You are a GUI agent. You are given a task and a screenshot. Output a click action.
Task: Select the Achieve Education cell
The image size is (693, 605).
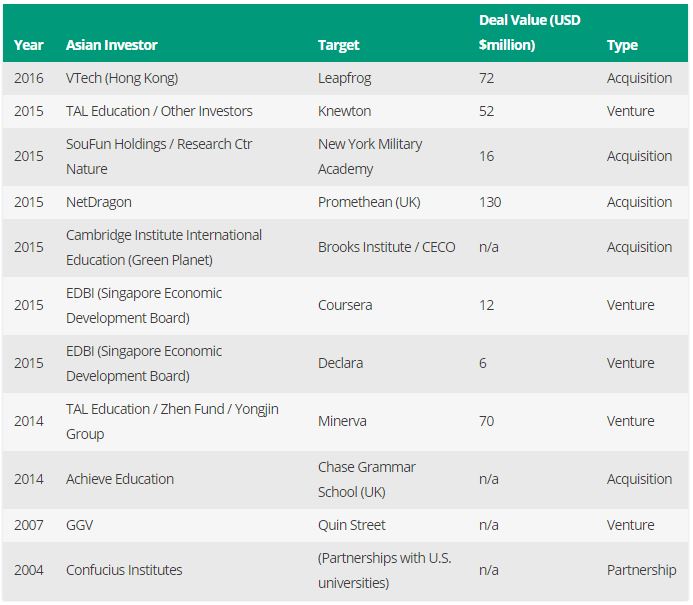click(x=120, y=479)
